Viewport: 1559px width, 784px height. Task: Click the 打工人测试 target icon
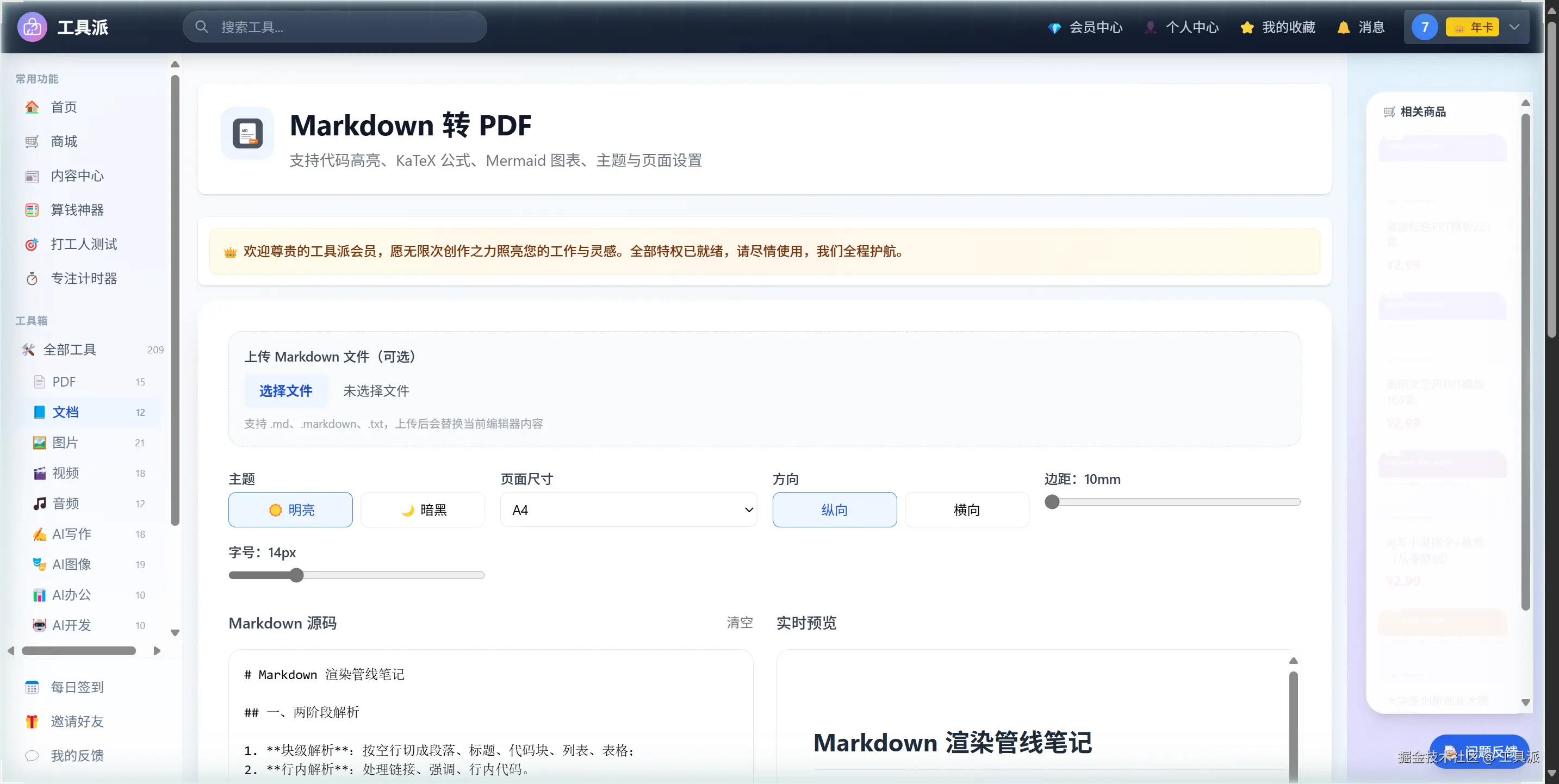(x=32, y=245)
